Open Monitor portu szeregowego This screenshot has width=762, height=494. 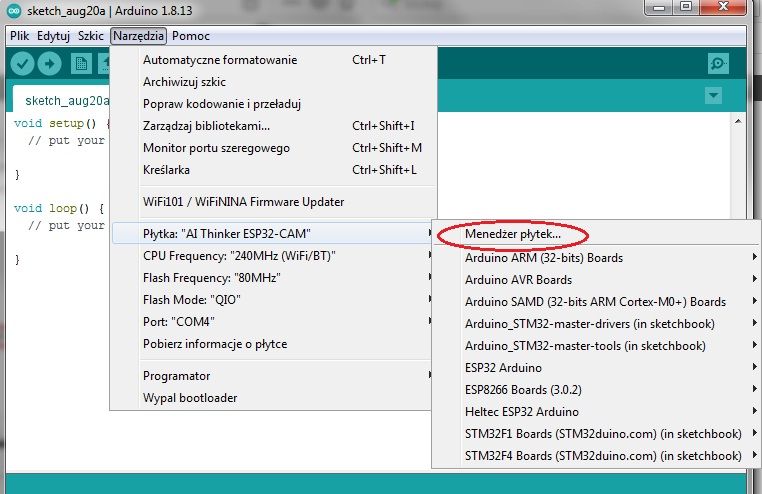tap(274, 148)
